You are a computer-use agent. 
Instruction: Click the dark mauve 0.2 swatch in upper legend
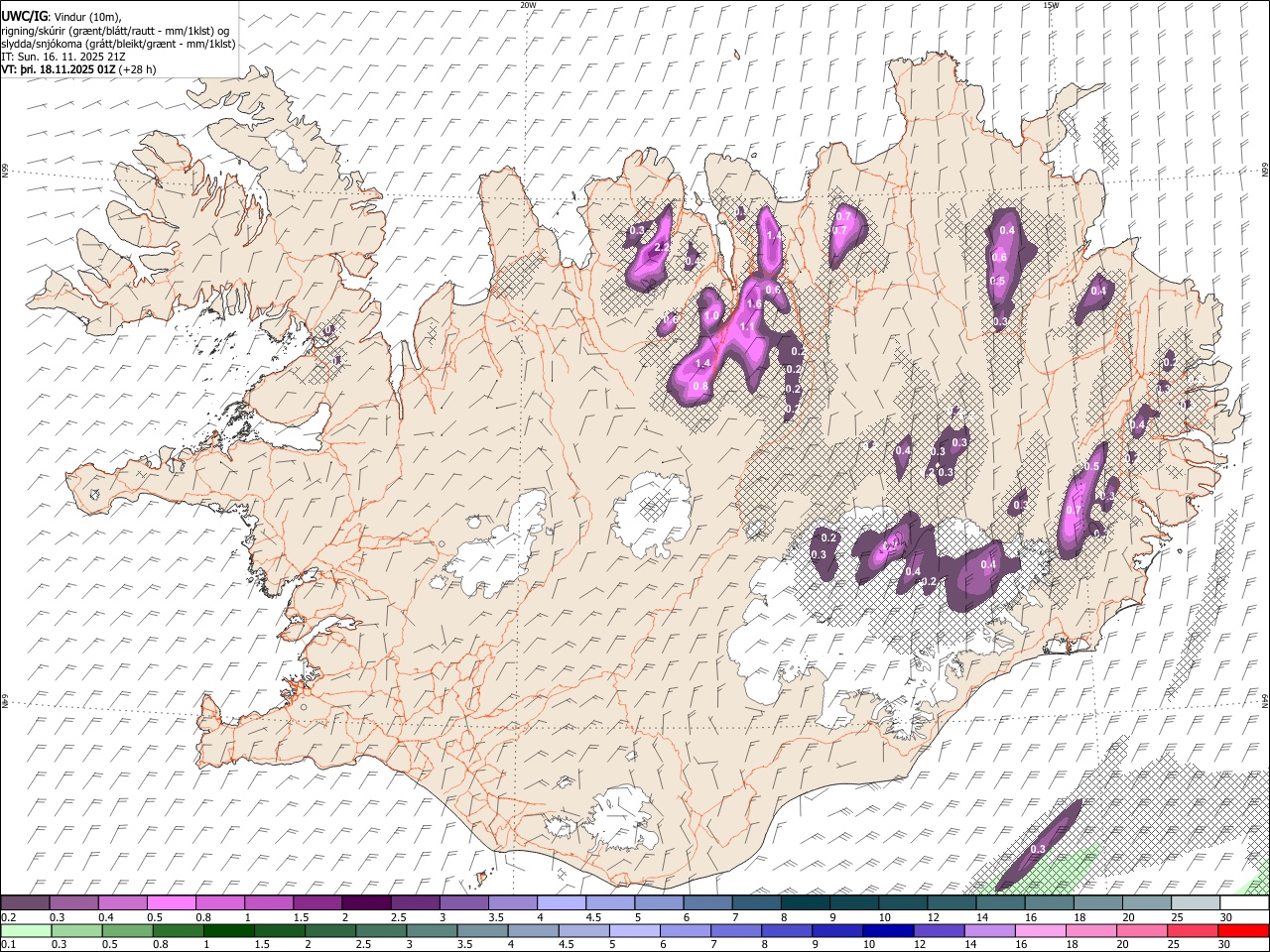(25, 903)
